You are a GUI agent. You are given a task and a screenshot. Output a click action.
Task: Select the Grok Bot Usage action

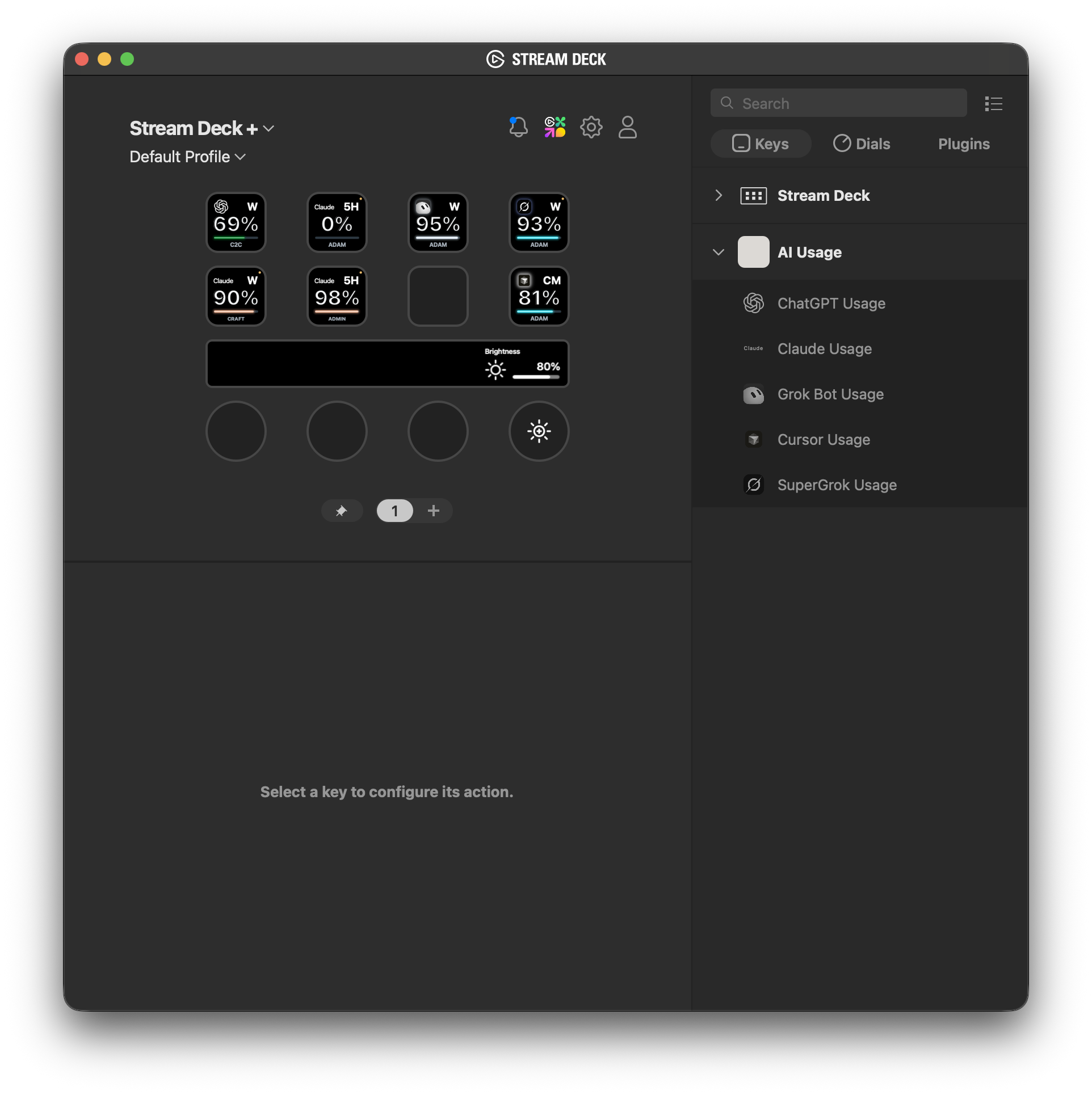coord(860,394)
